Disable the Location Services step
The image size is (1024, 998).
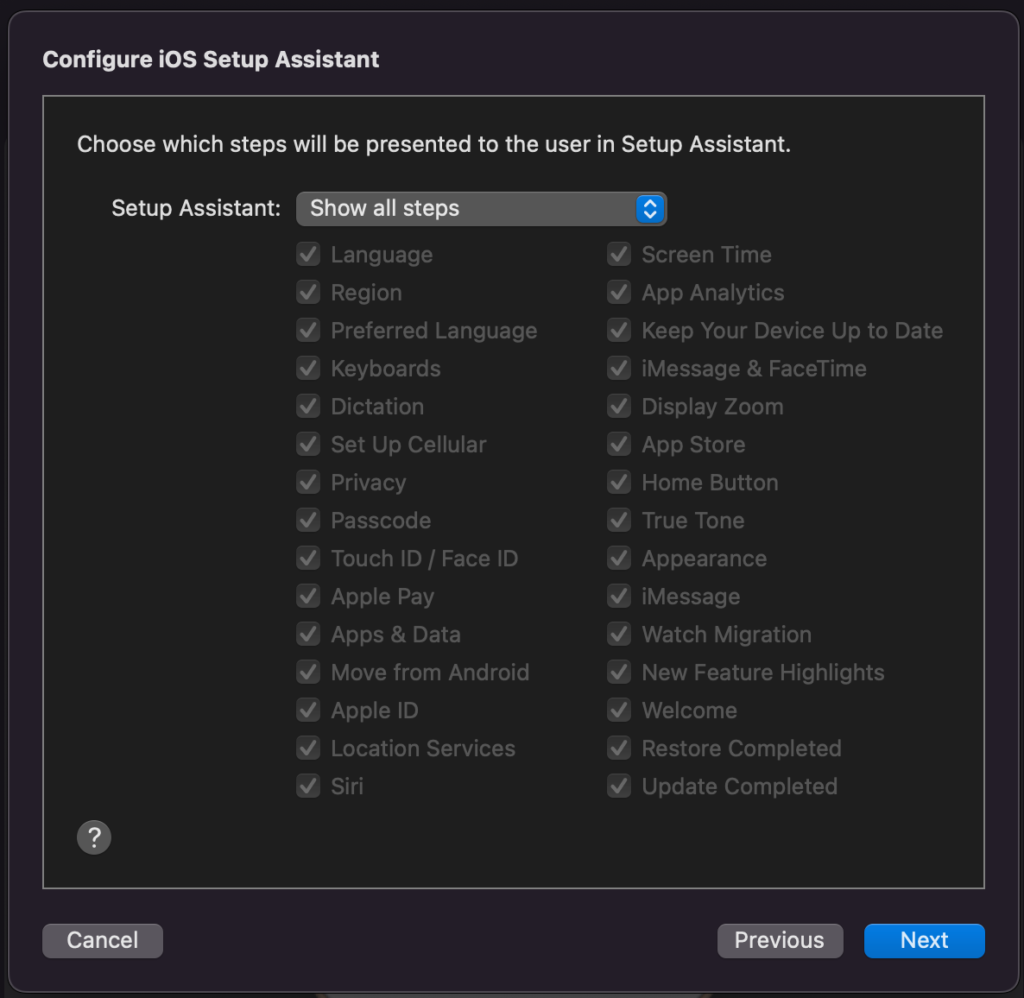pyautogui.click(x=308, y=748)
